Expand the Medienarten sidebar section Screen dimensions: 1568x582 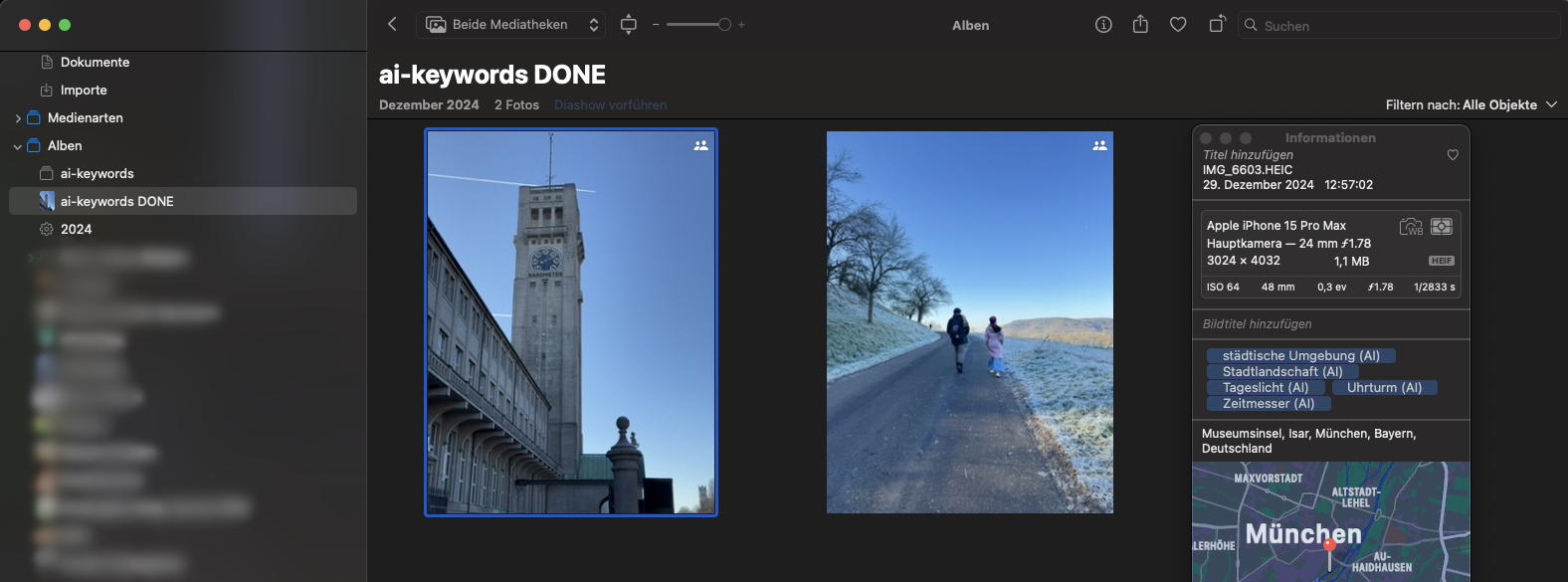(18, 118)
